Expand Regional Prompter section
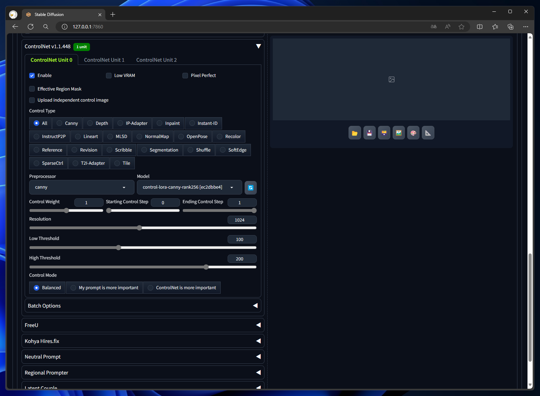Viewport: 540px width, 396px height. (x=143, y=373)
